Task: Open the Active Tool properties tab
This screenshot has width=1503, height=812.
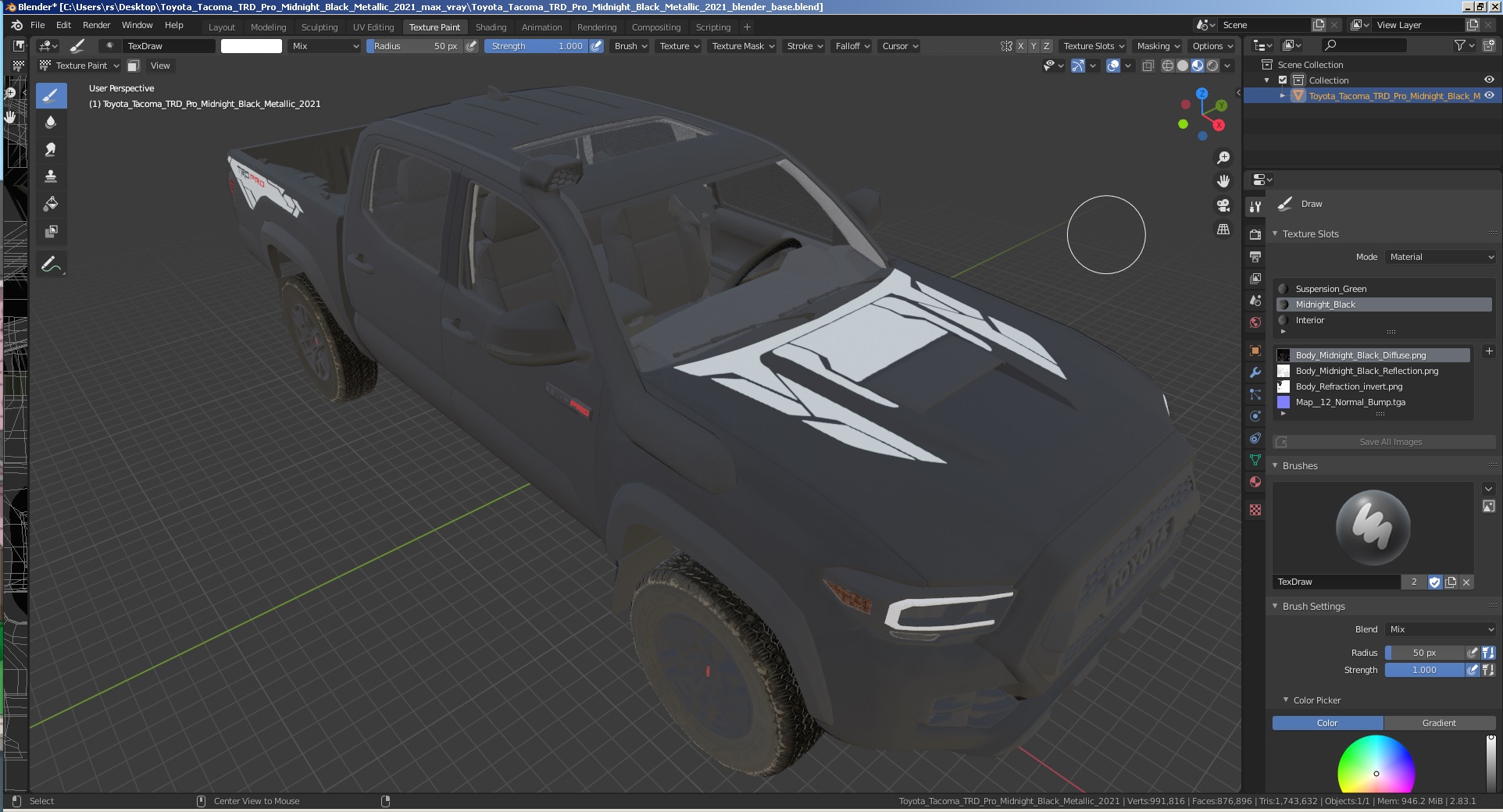Action: pyautogui.click(x=1255, y=207)
